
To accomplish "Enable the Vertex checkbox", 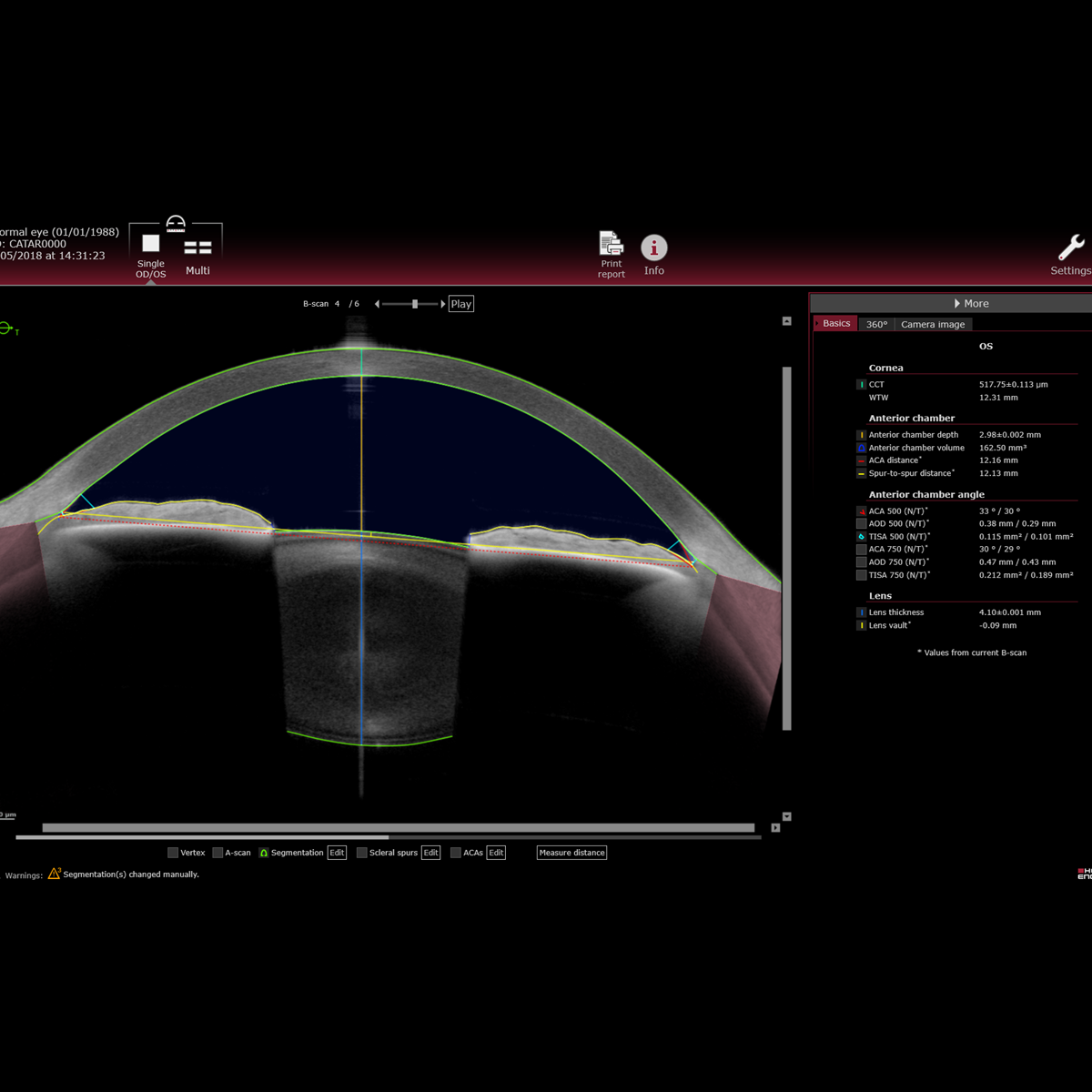I will (173, 853).
